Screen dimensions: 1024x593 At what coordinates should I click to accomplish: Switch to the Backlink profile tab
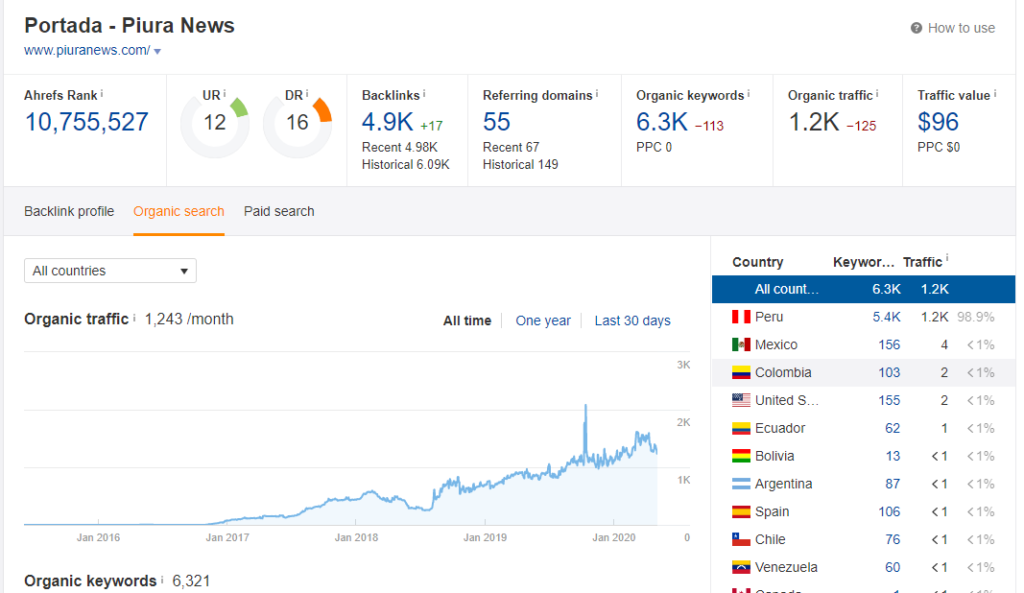tap(69, 211)
